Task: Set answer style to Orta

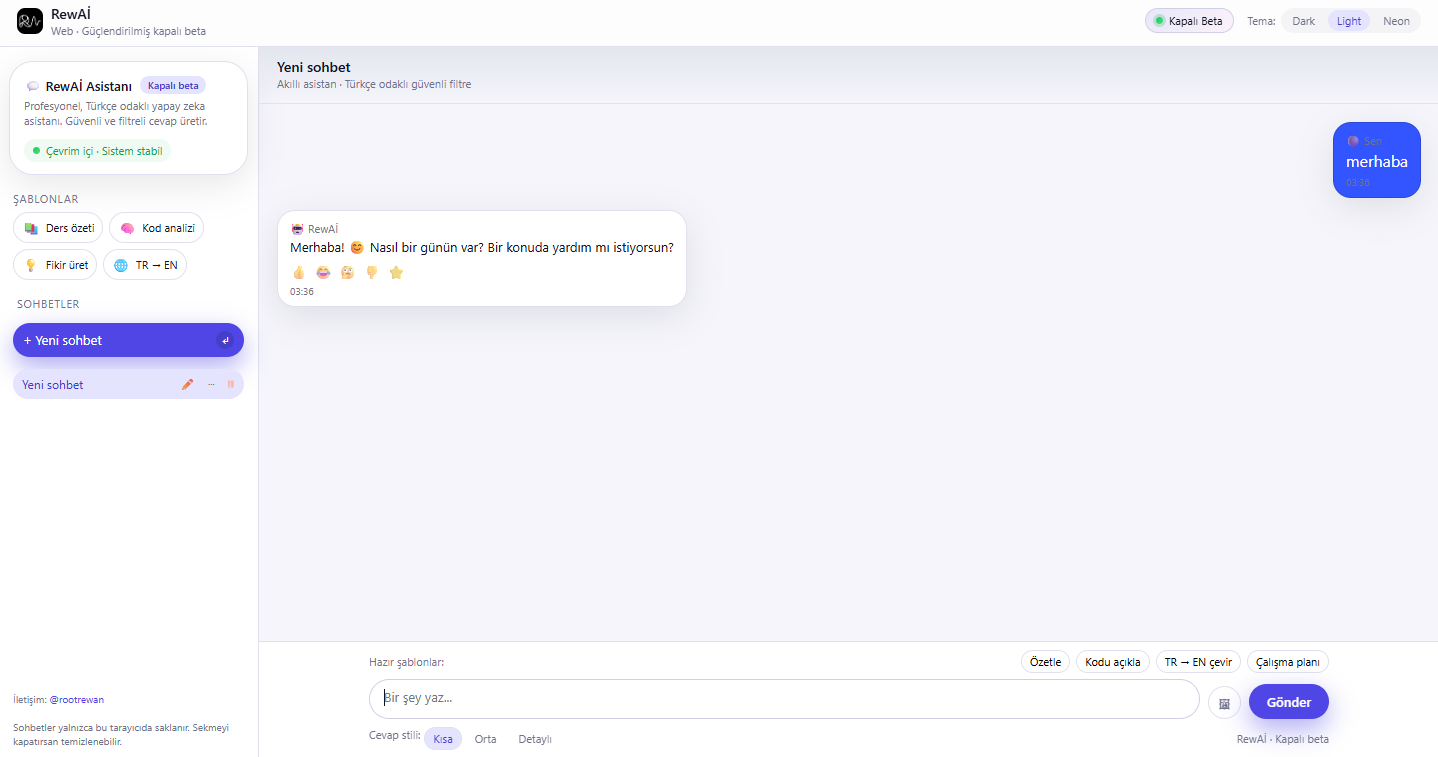Action: pos(486,739)
